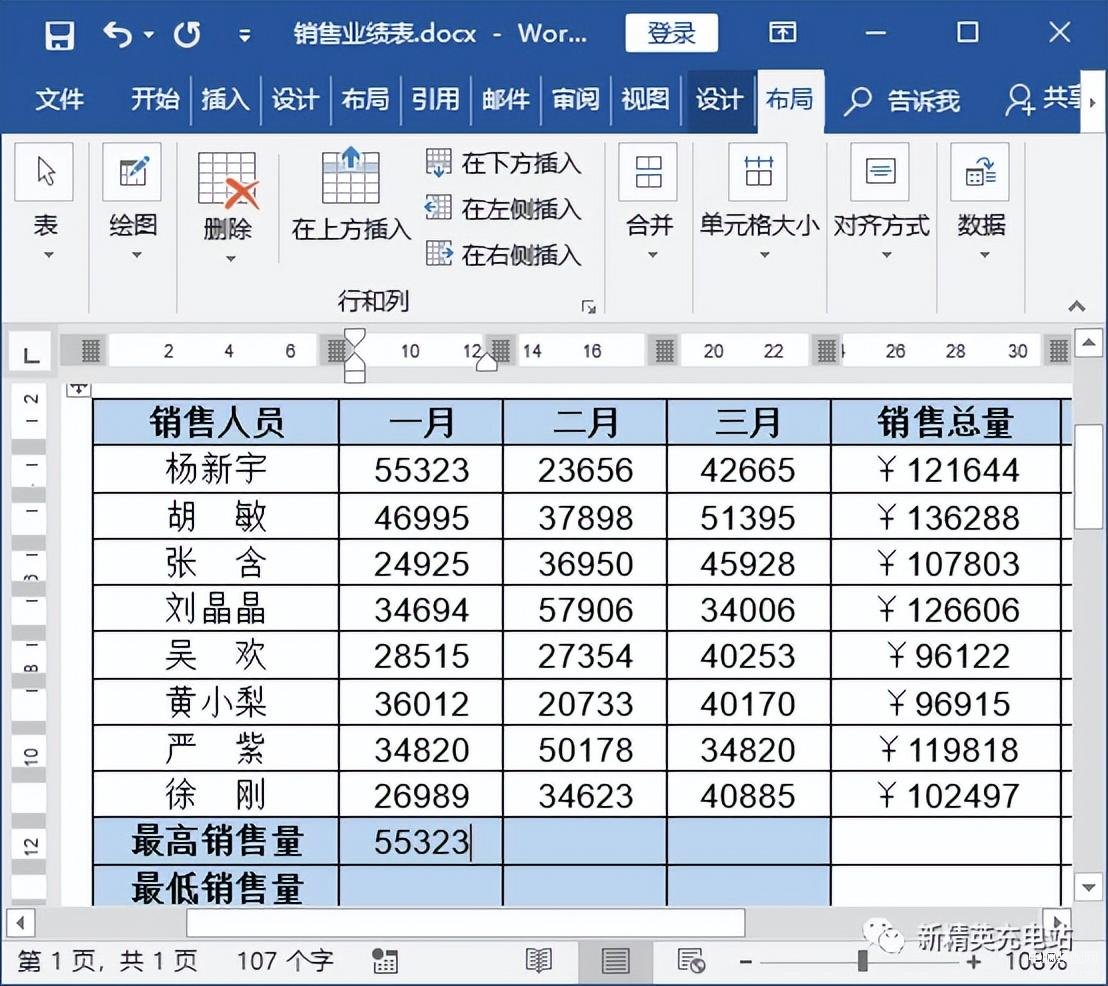Open ribbon display options icon

click(x=782, y=33)
